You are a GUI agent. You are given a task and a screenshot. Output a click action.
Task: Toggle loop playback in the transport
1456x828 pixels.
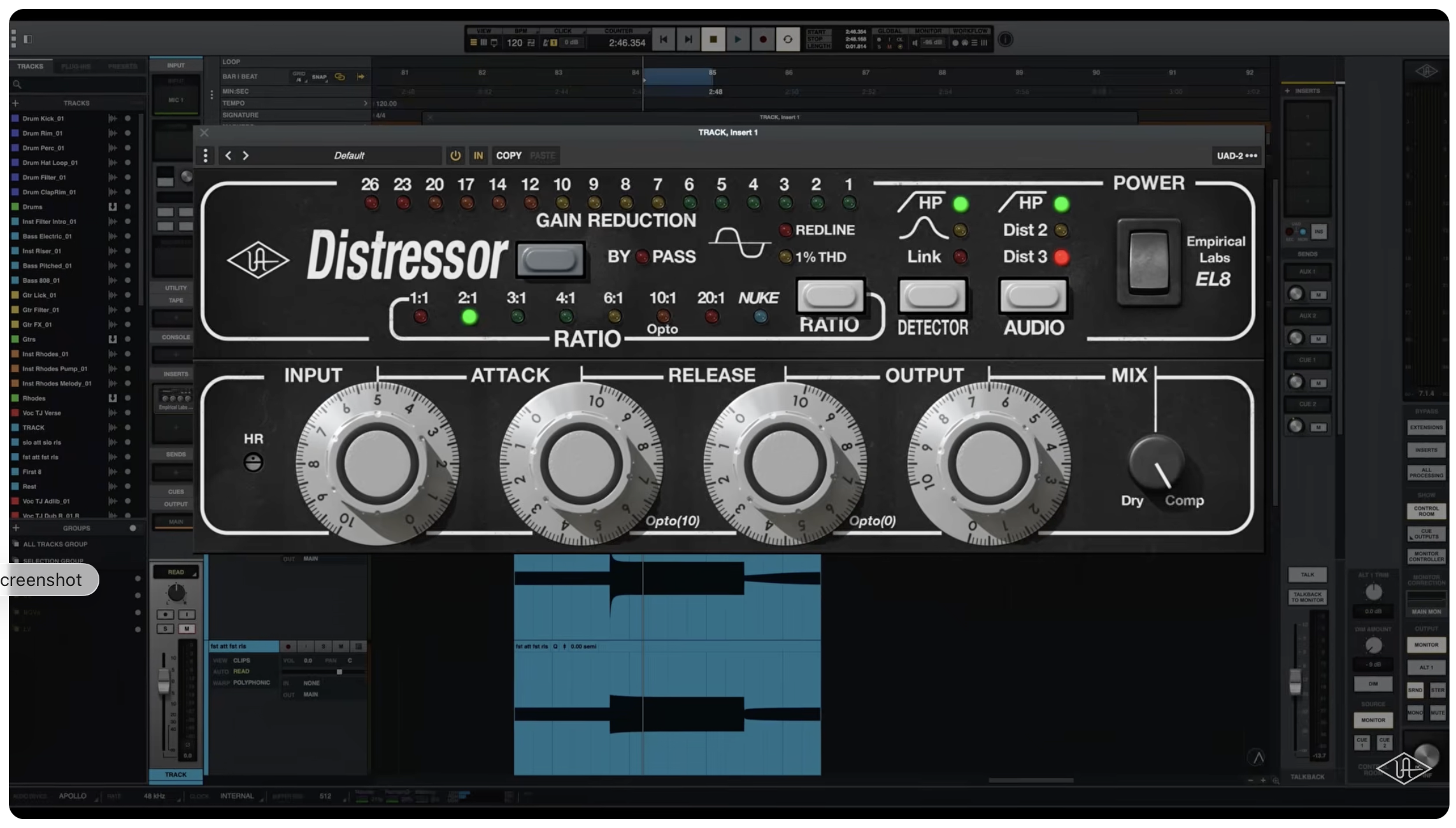click(788, 39)
